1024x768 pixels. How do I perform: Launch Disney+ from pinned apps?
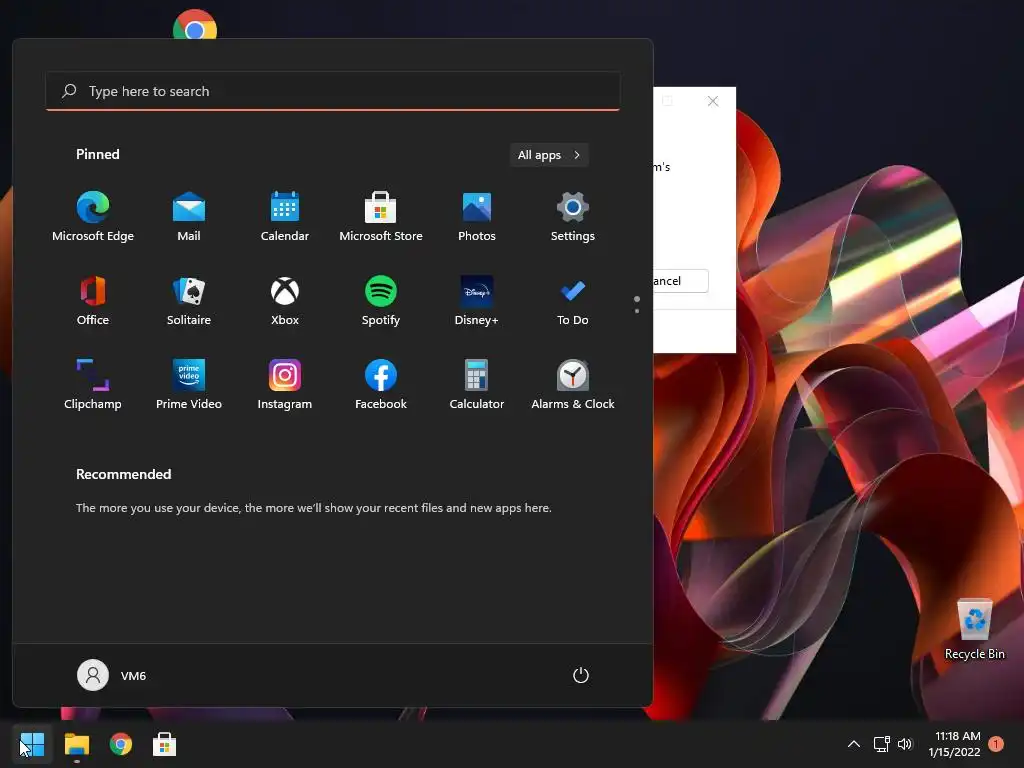click(477, 301)
